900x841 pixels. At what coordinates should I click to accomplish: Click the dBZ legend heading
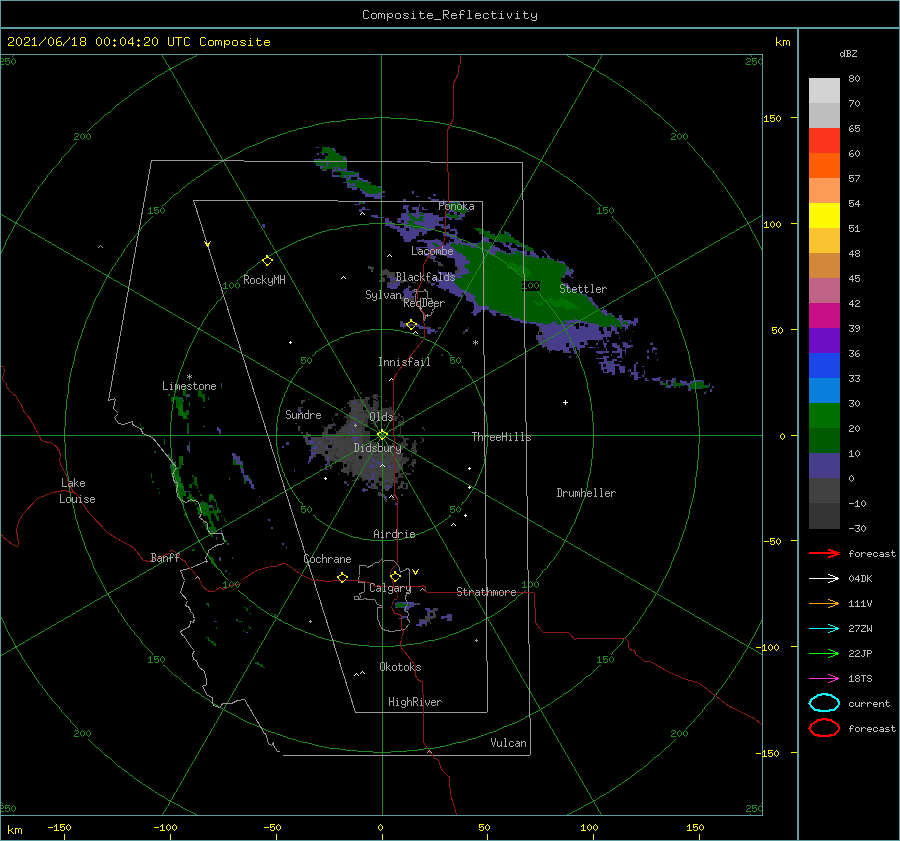pyautogui.click(x=848, y=53)
